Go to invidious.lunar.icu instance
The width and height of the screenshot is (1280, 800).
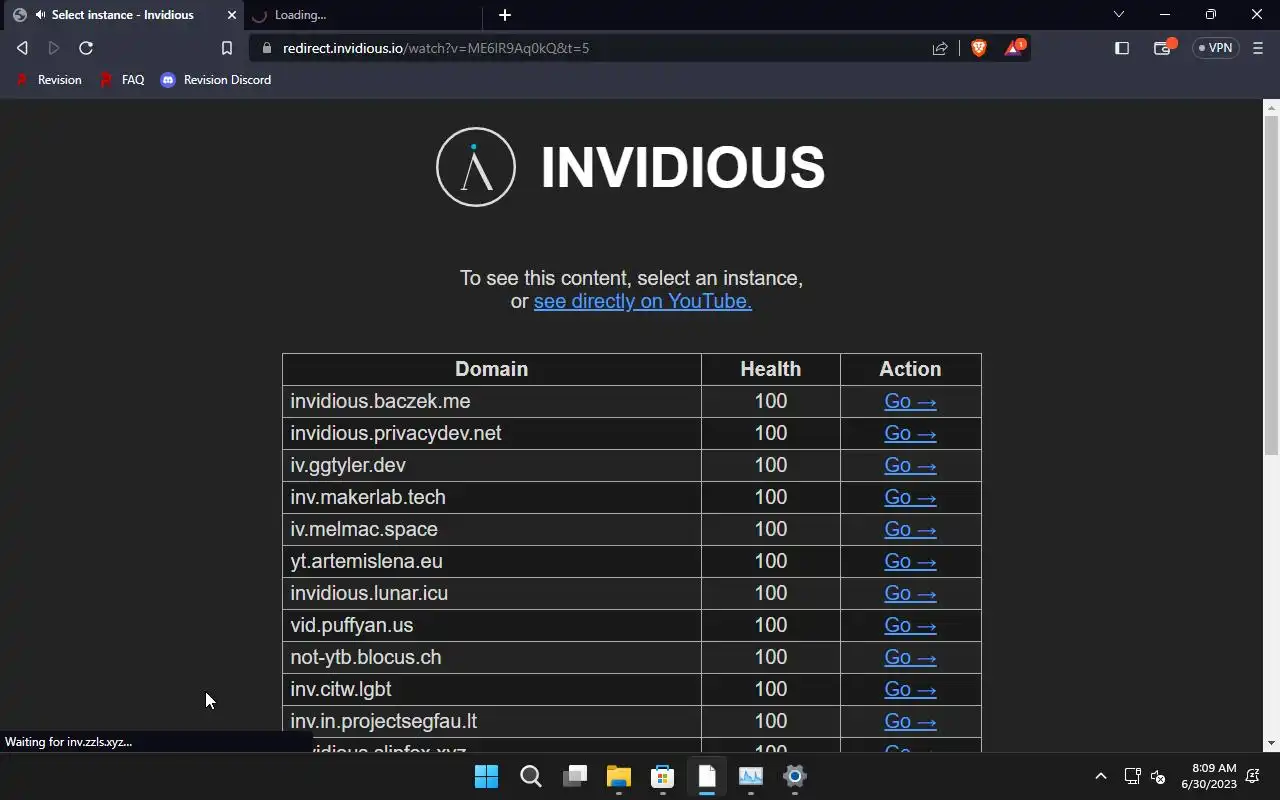click(x=910, y=593)
